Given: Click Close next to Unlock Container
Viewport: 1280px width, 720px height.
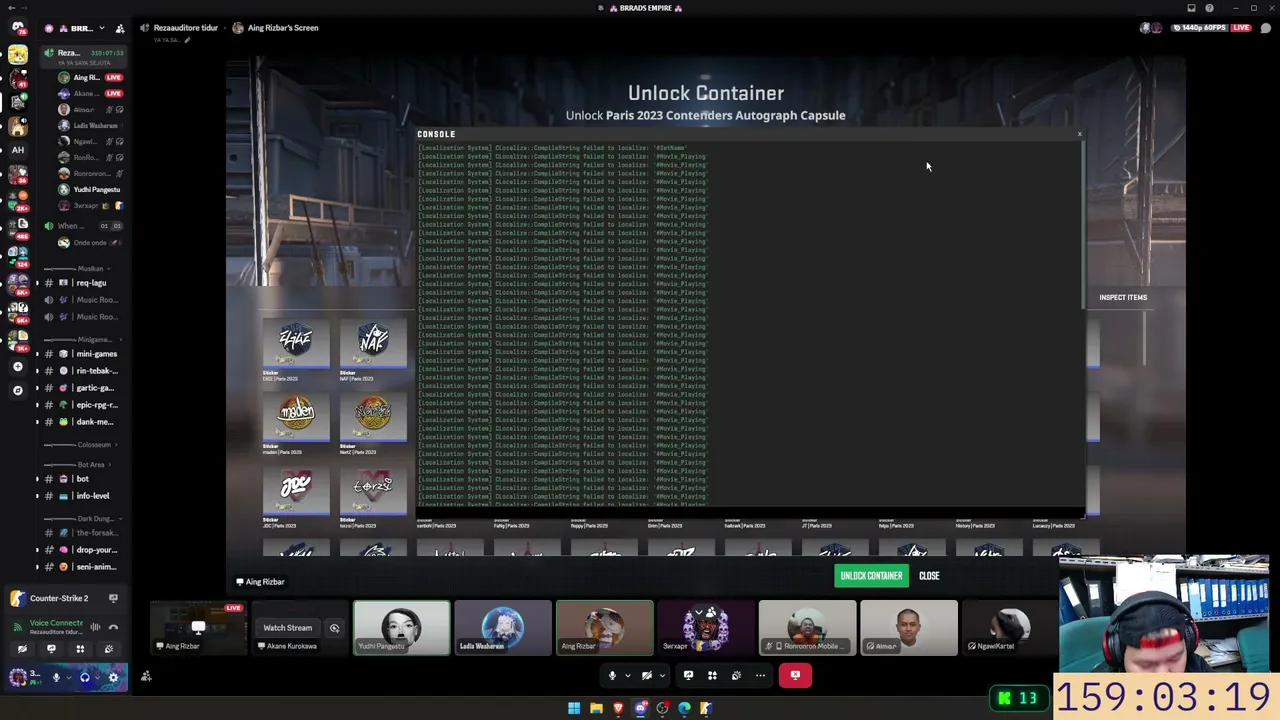Looking at the screenshot, I should (929, 576).
